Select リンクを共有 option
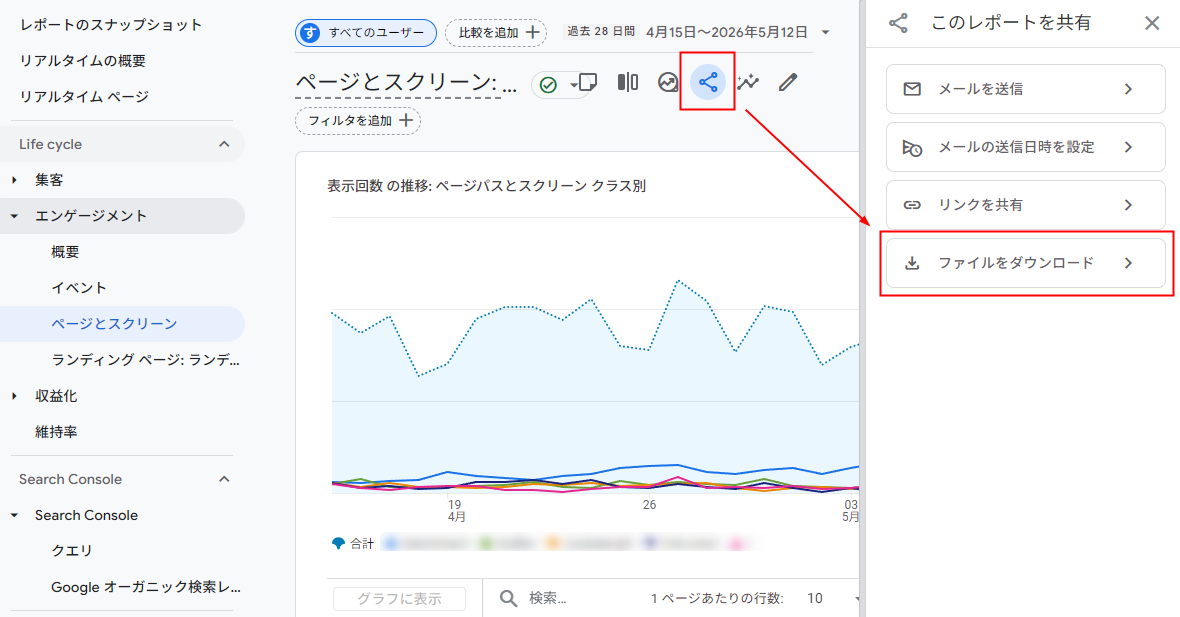The width and height of the screenshot is (1180, 617). (1026, 205)
